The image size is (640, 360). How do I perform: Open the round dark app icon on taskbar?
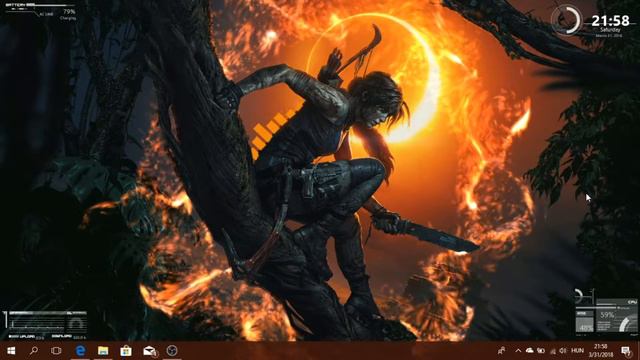pos(172,351)
